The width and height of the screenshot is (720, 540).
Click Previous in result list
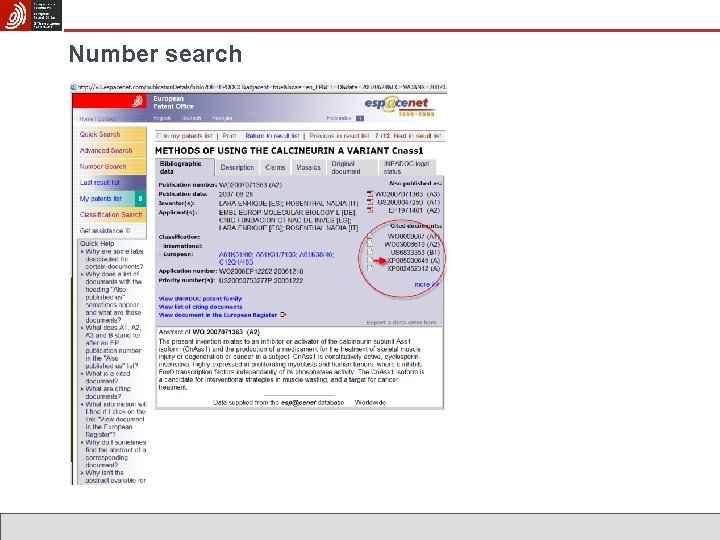pyautogui.click(x=339, y=136)
